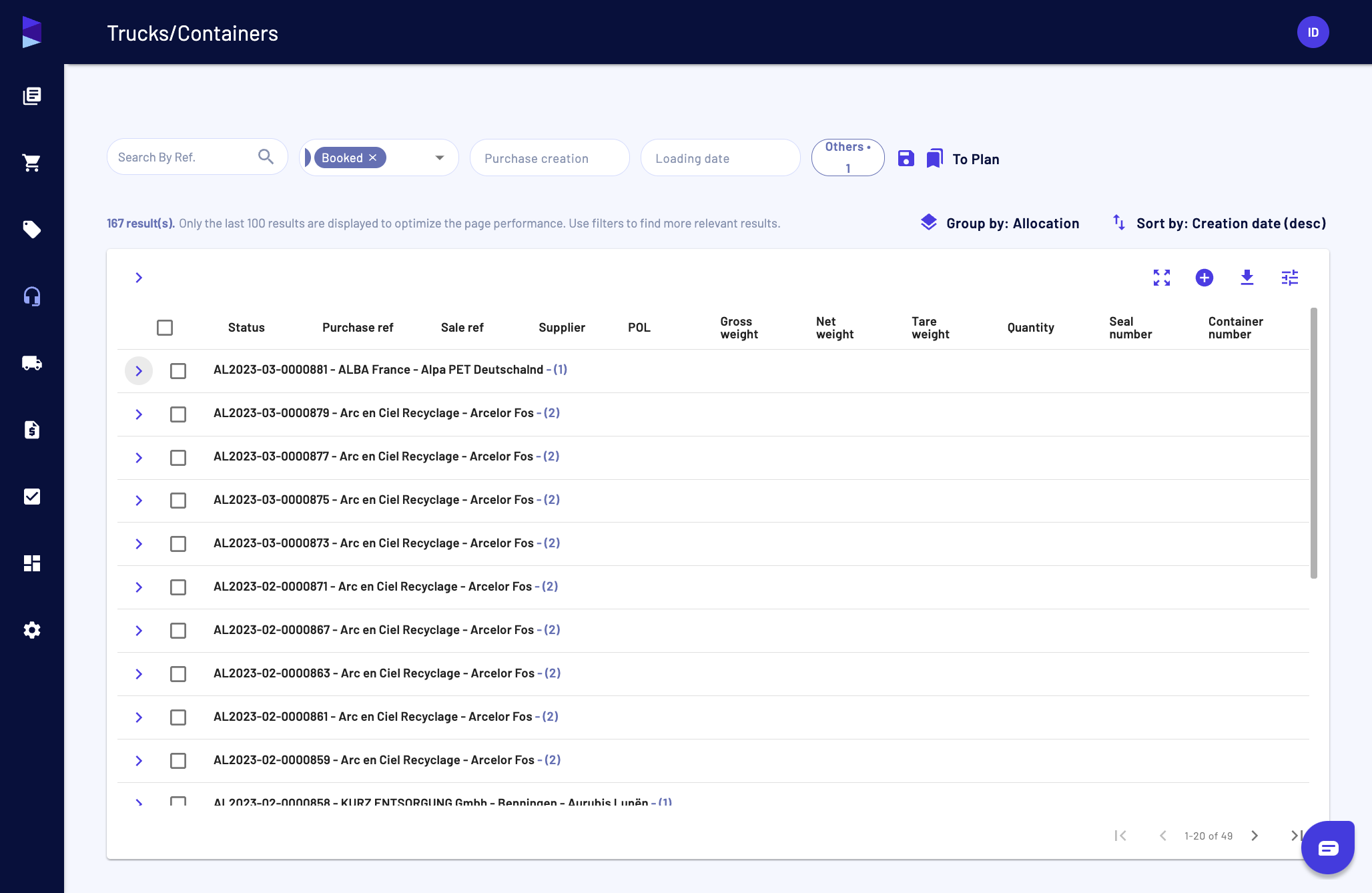Check the AL2023-02-0000871 row checkbox
Image resolution: width=1372 pixels, height=893 pixels.
point(178,587)
